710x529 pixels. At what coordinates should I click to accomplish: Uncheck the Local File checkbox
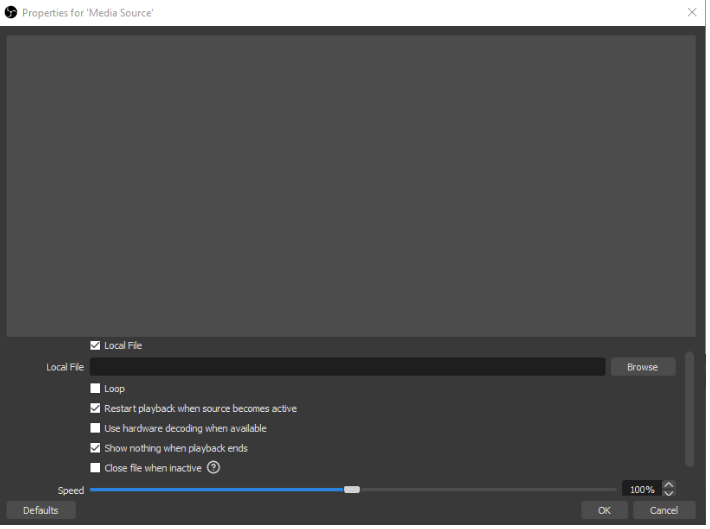tap(95, 346)
